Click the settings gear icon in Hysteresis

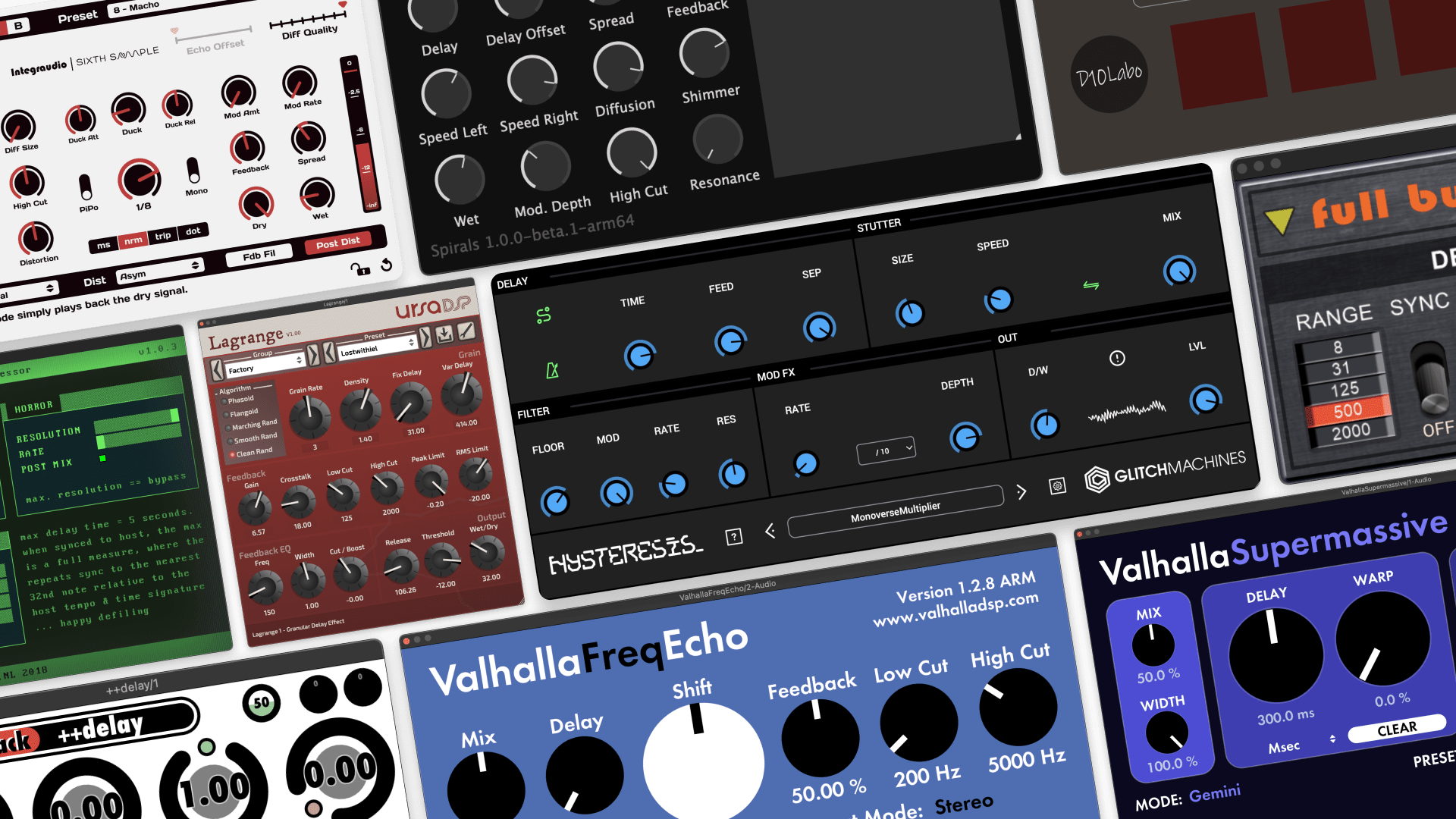(x=1057, y=486)
